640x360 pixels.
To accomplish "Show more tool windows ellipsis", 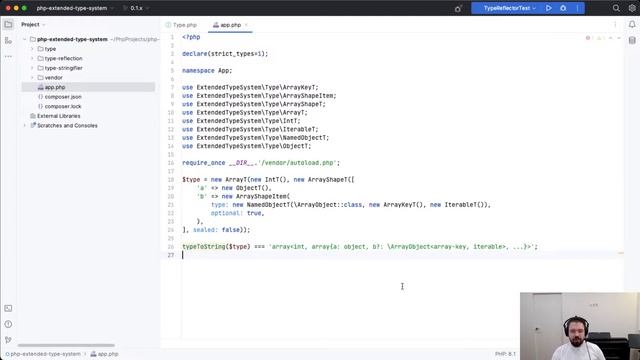I will [x=8, y=56].
